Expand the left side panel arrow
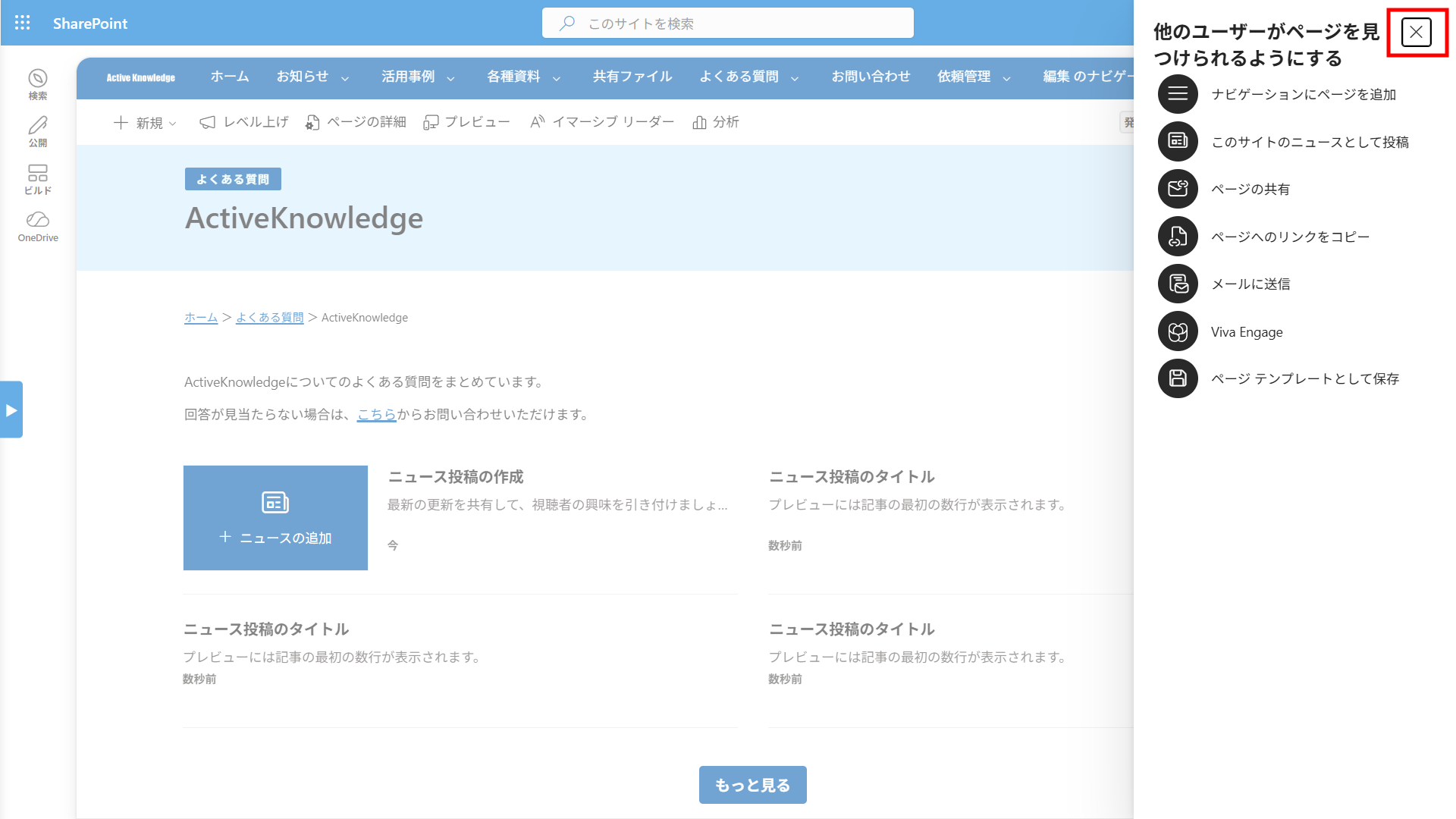The image size is (1456, 819). point(11,409)
